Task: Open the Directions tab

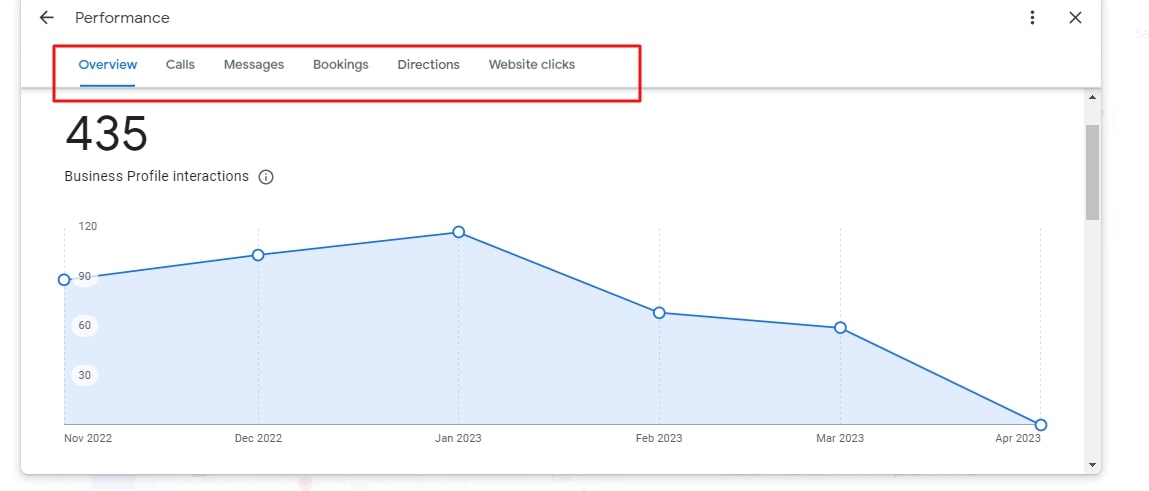Action: (x=429, y=64)
